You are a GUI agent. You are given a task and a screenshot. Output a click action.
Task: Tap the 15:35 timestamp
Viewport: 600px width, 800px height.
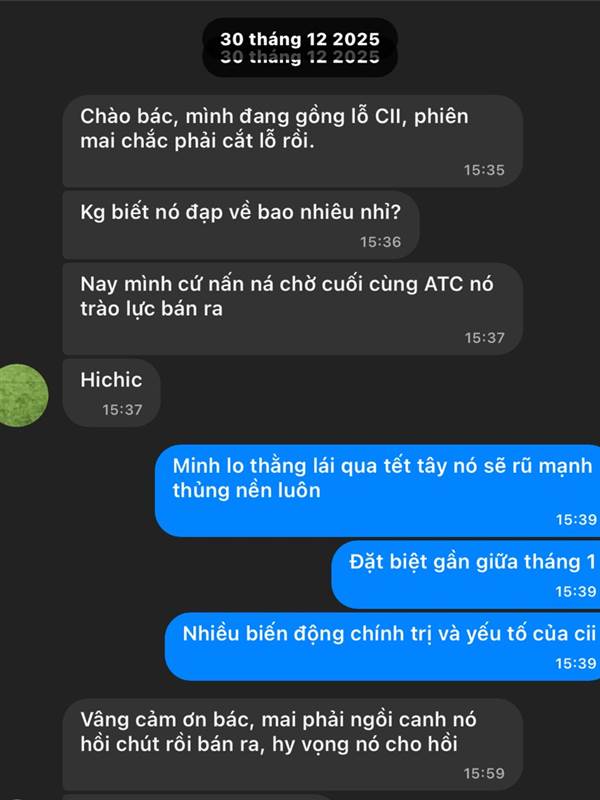point(484,170)
